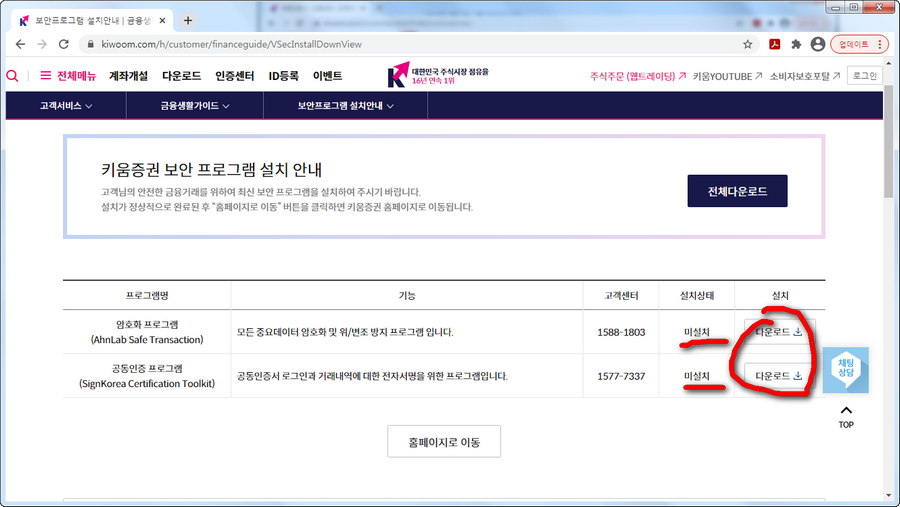Viewport: 900px width, 507px height.
Task: Click the 미설치 status in SignKorea row
Action: coord(697,377)
